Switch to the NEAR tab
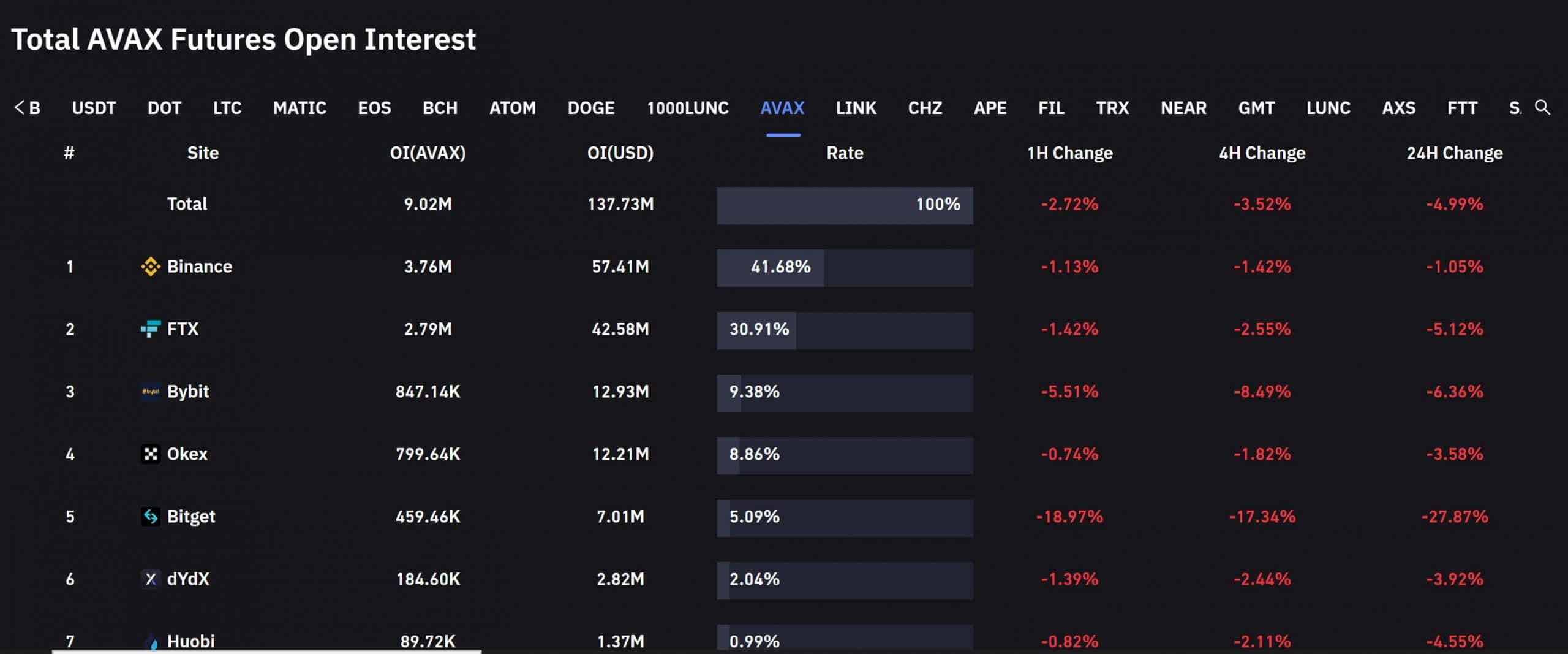This screenshot has width=1568, height=654. pos(1183,108)
